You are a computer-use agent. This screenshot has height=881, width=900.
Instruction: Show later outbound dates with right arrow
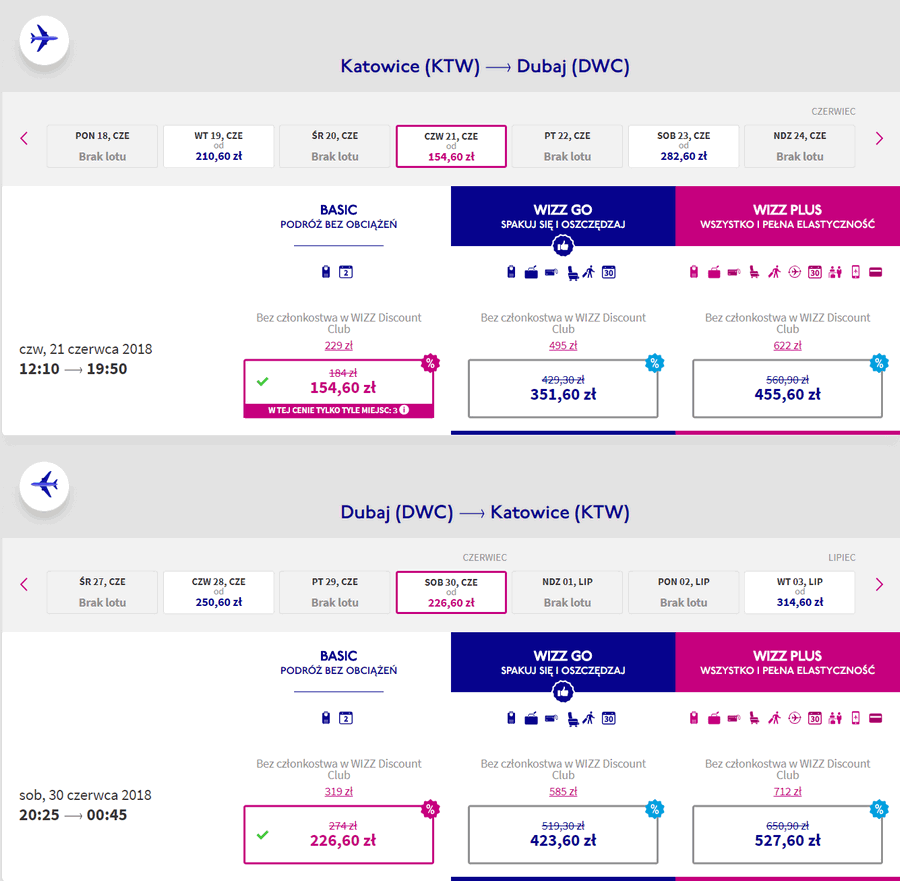(x=879, y=138)
